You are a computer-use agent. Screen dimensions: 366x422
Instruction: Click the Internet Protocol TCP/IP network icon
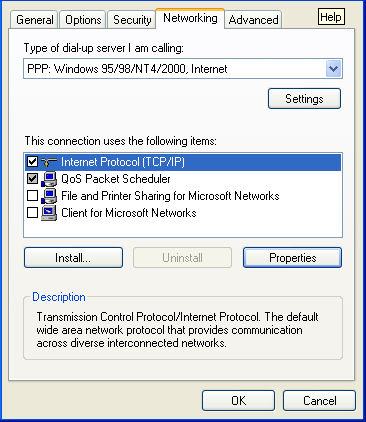[x=49, y=162]
